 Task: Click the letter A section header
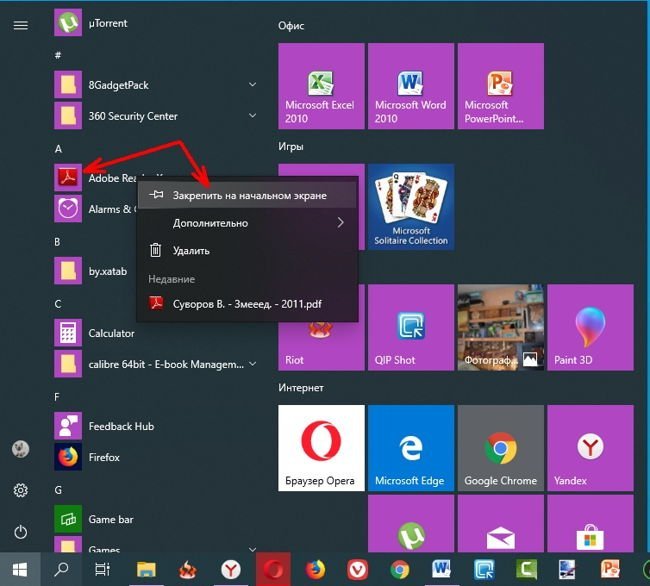[58, 149]
